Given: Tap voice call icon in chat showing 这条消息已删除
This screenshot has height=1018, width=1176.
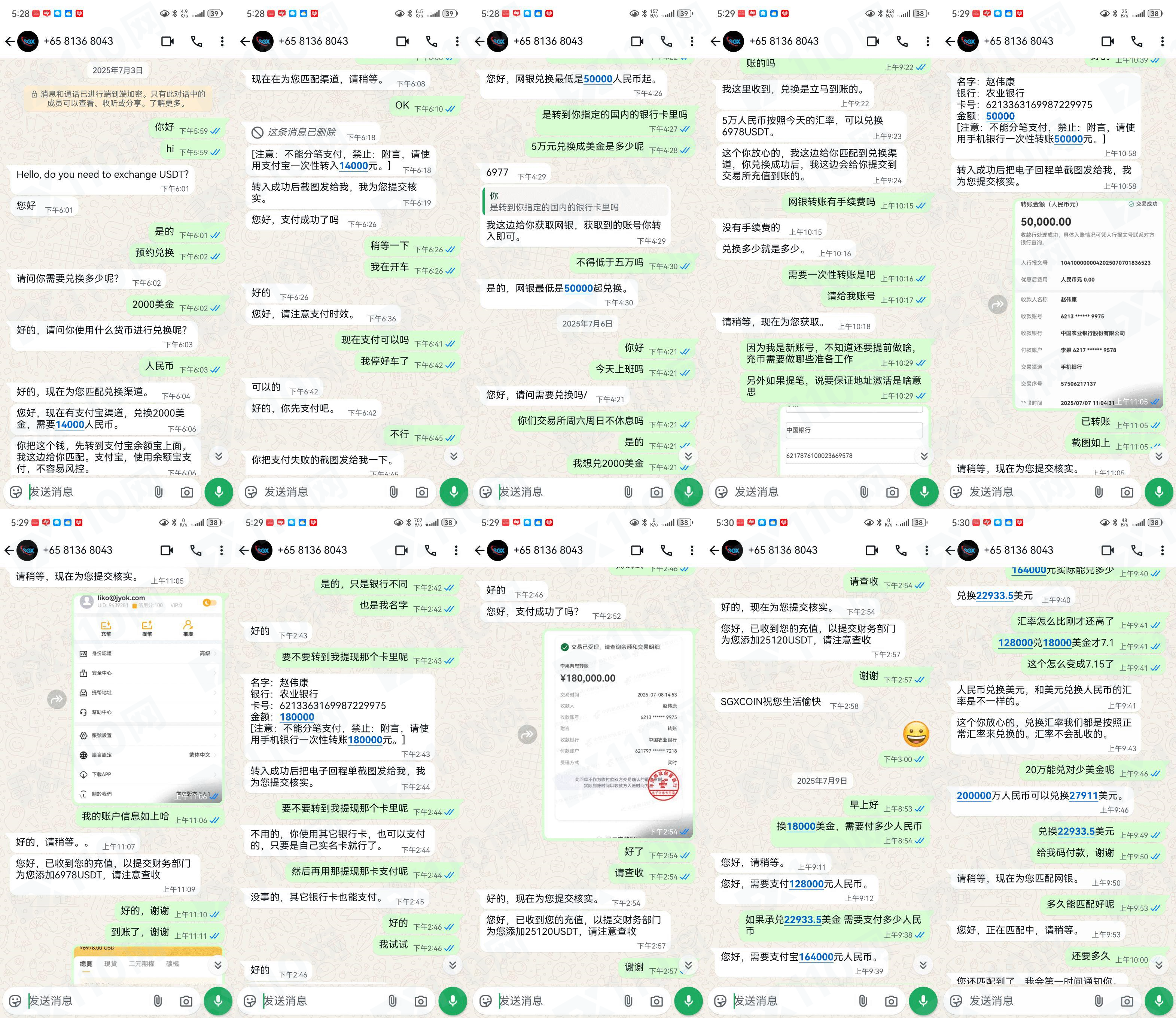Looking at the screenshot, I should [x=432, y=42].
